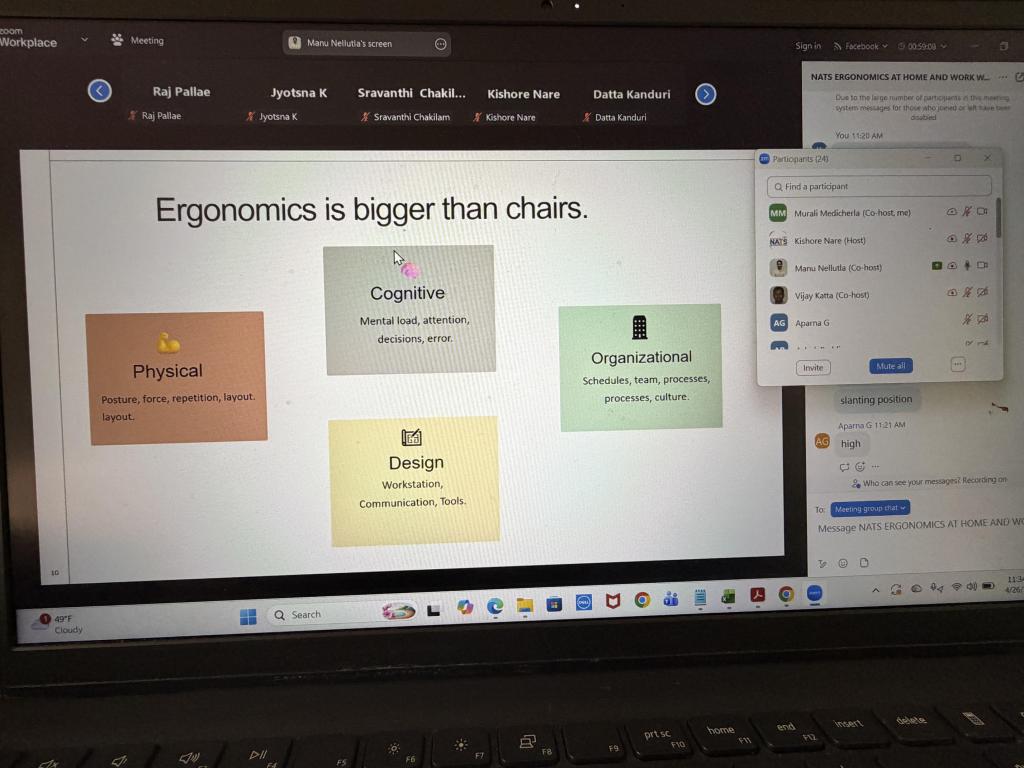1024x768 pixels.
Task: Pop out the chat panel
Action: click(x=1019, y=77)
